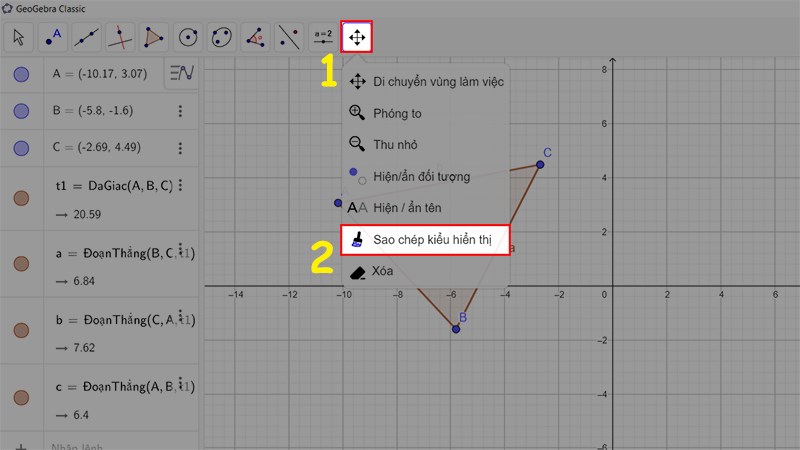Viewport: 800px width, 450px height.
Task: Click point B in the graphics view
Action: [456, 329]
